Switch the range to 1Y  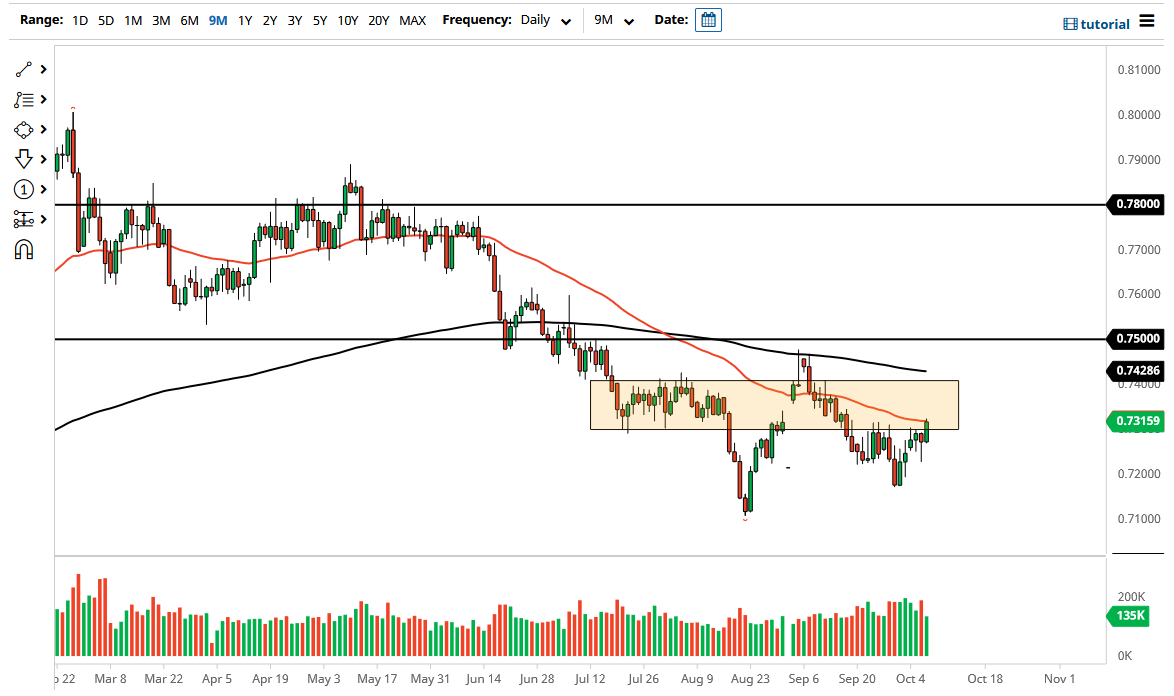(245, 20)
